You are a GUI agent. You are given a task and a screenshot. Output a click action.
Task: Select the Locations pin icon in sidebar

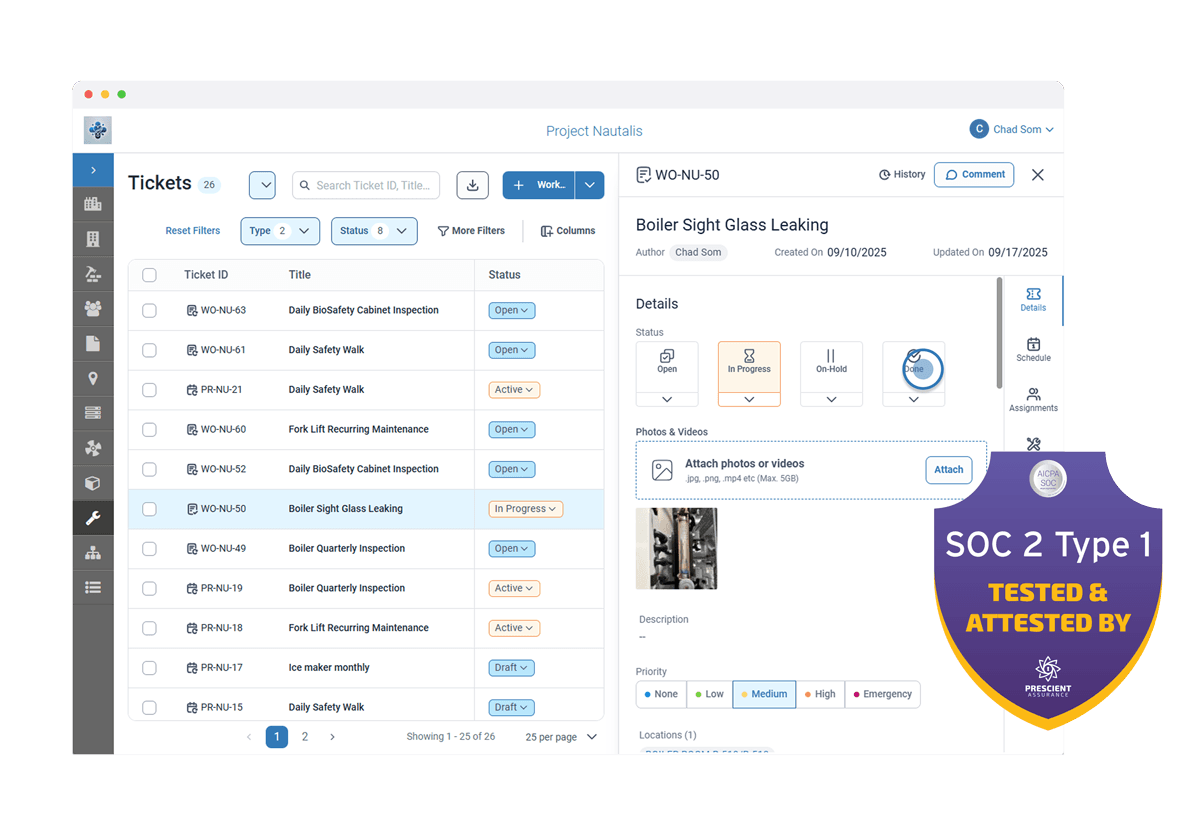point(93,378)
